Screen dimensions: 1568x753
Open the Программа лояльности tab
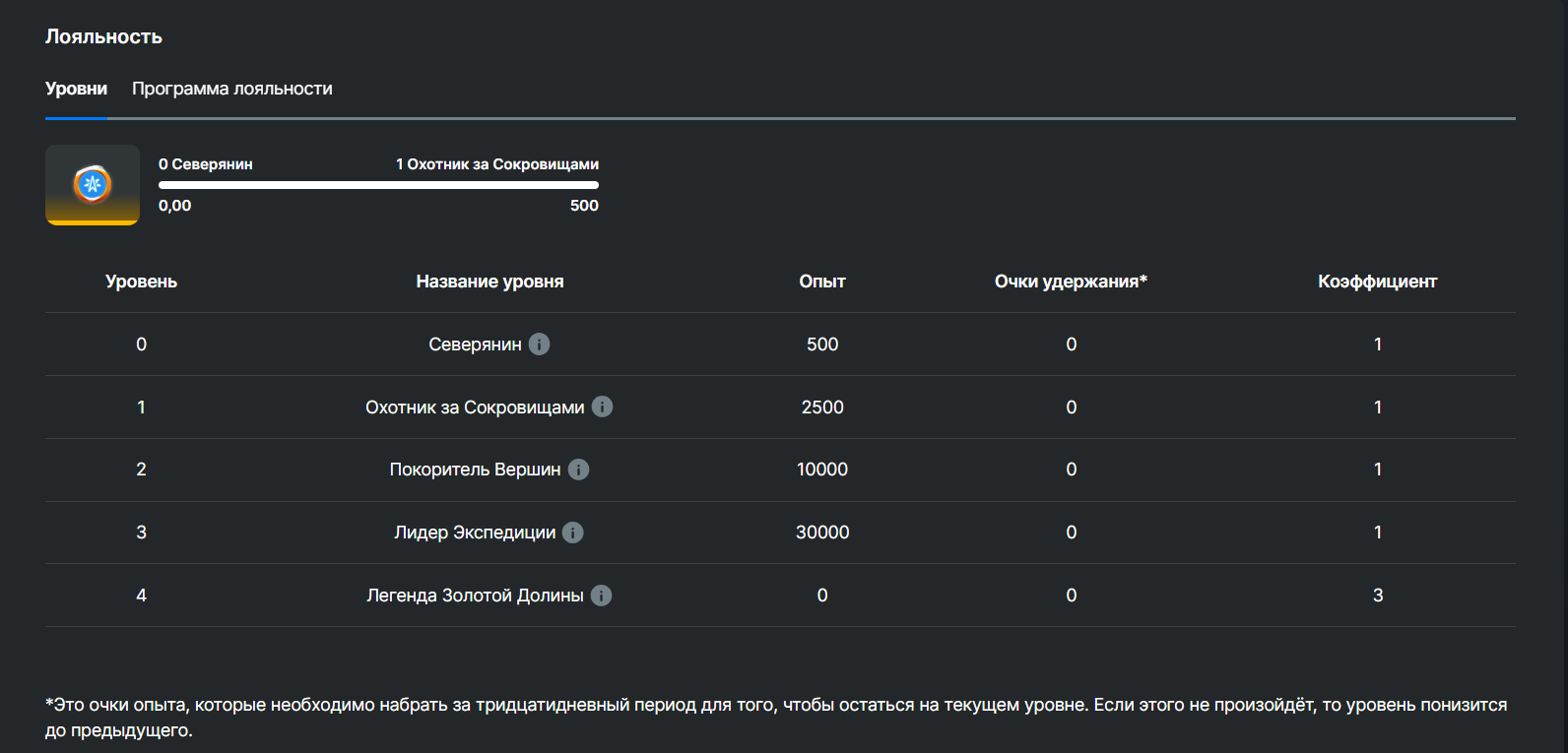pos(232,89)
